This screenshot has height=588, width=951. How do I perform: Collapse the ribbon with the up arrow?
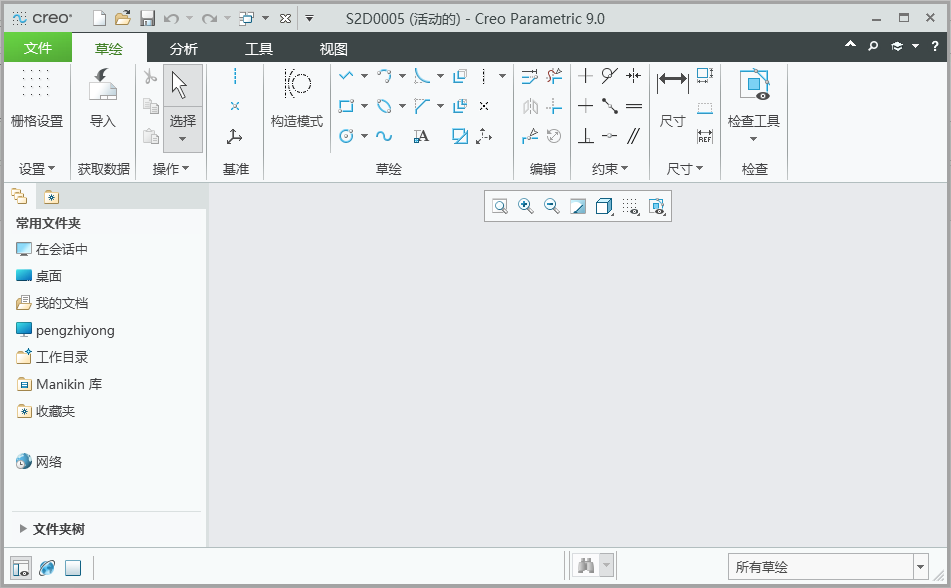[850, 44]
